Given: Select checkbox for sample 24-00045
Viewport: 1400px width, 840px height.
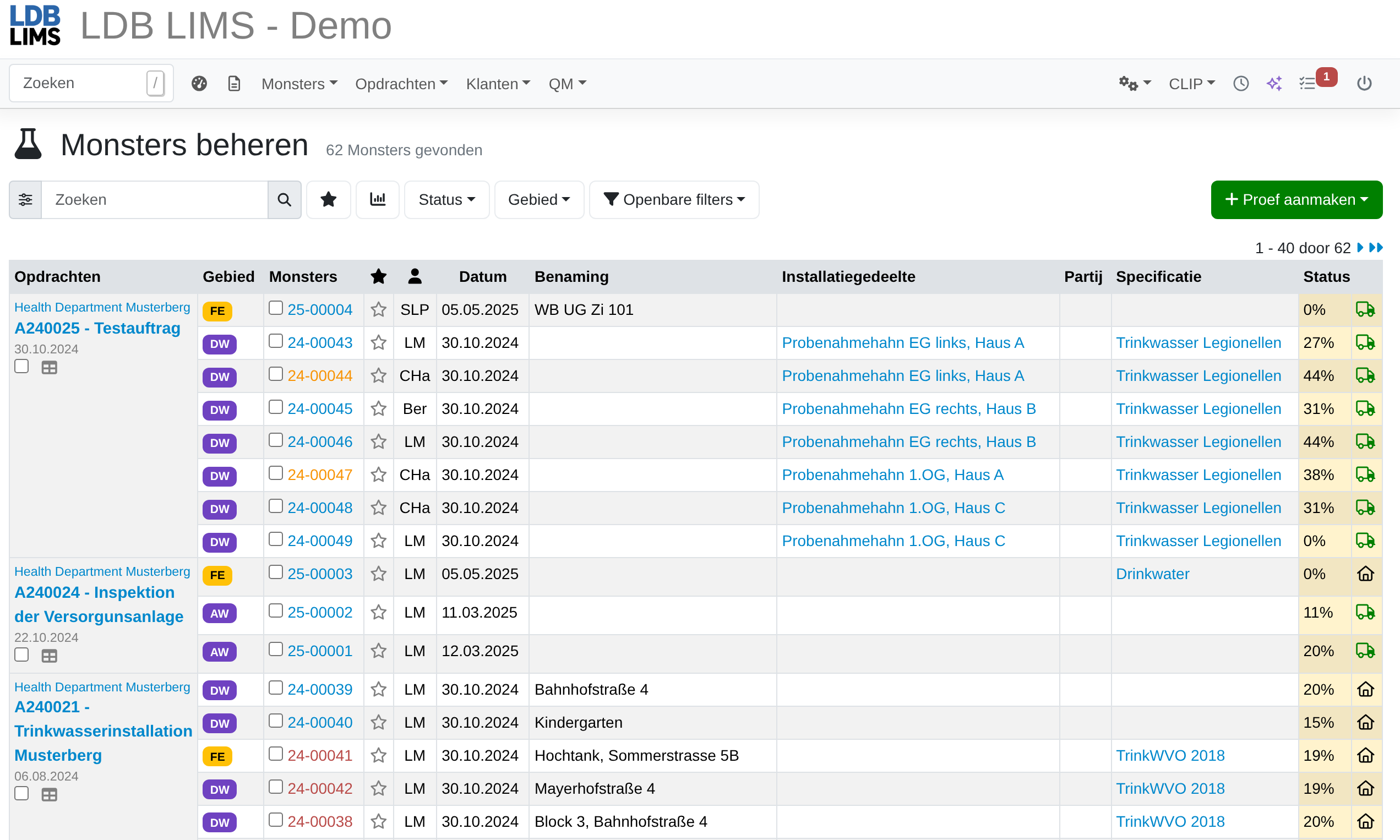Looking at the screenshot, I should tap(276, 407).
